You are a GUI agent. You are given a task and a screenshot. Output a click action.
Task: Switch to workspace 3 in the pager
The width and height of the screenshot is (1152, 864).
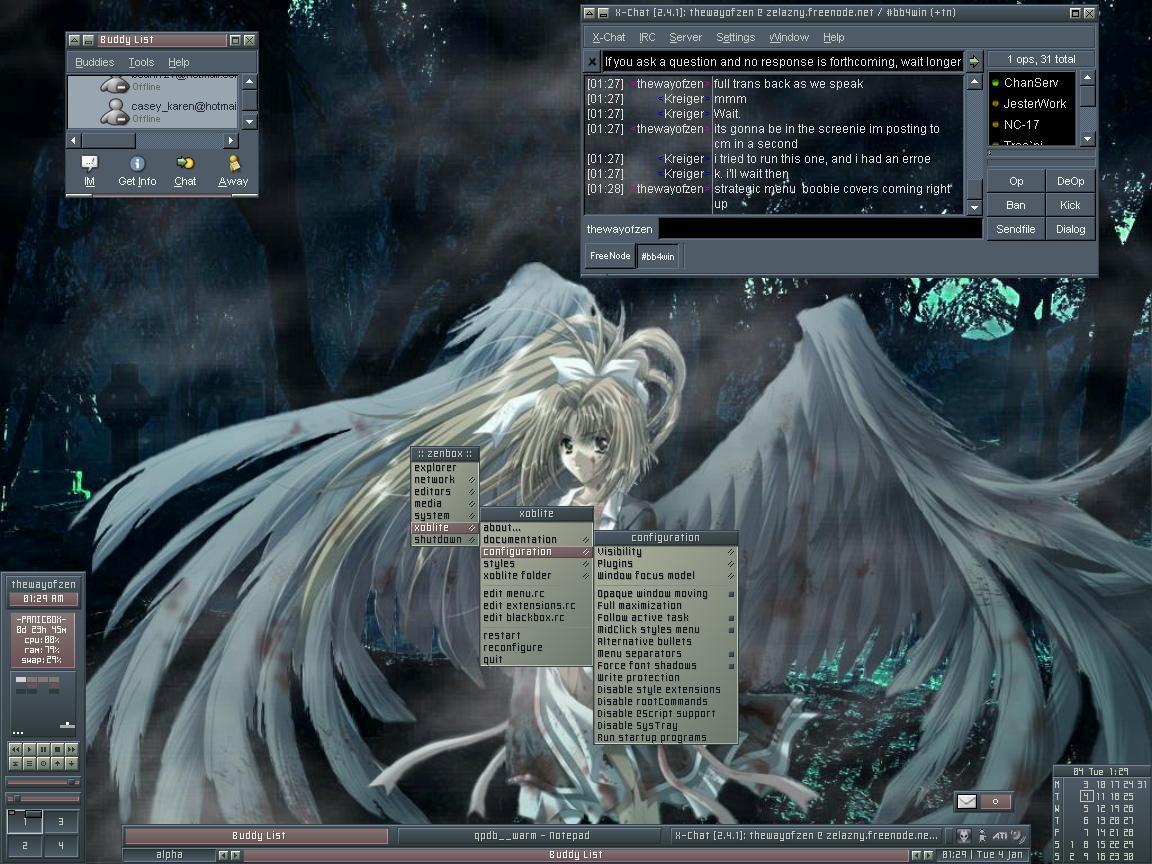click(61, 821)
